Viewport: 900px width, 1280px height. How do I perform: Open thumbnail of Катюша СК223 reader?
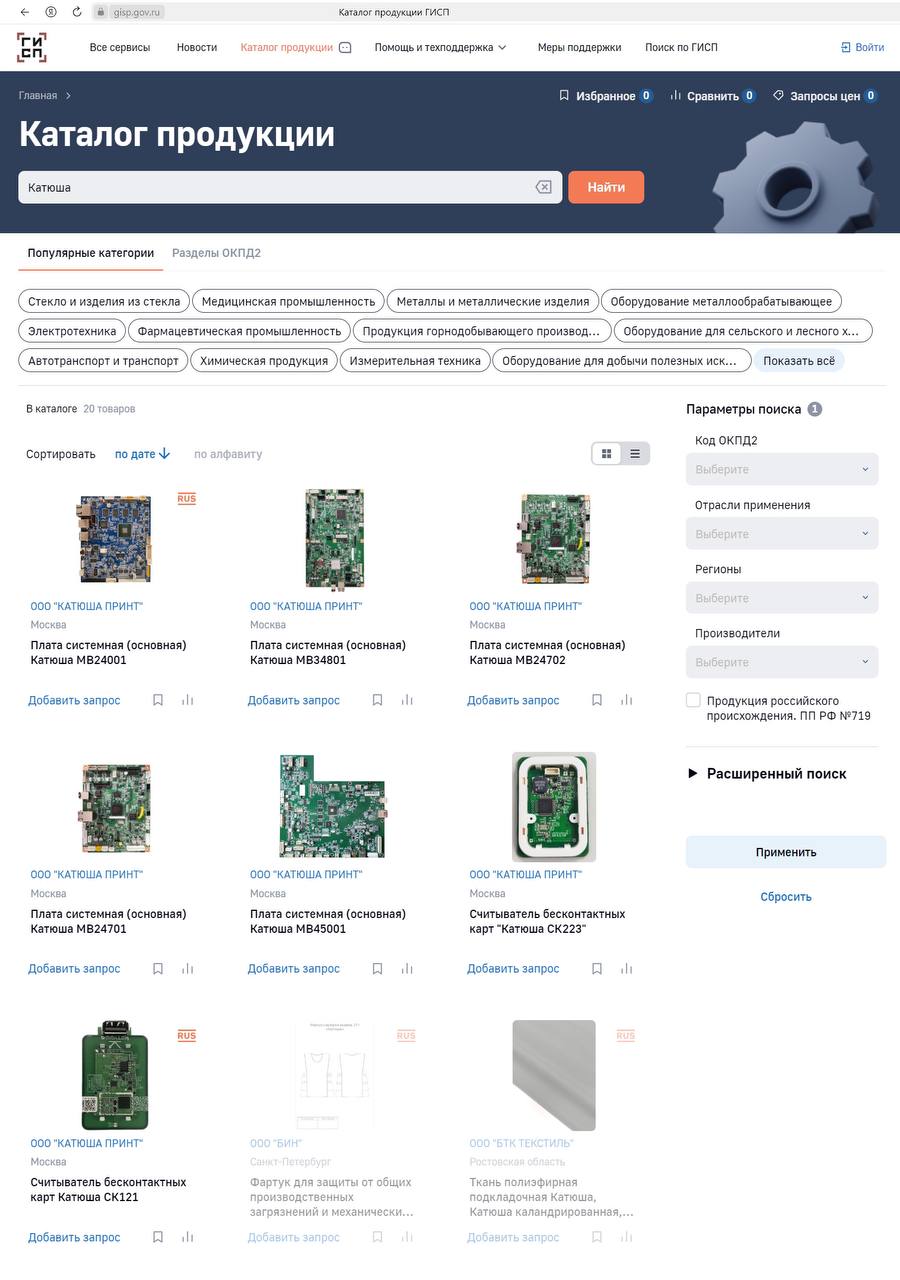554,807
